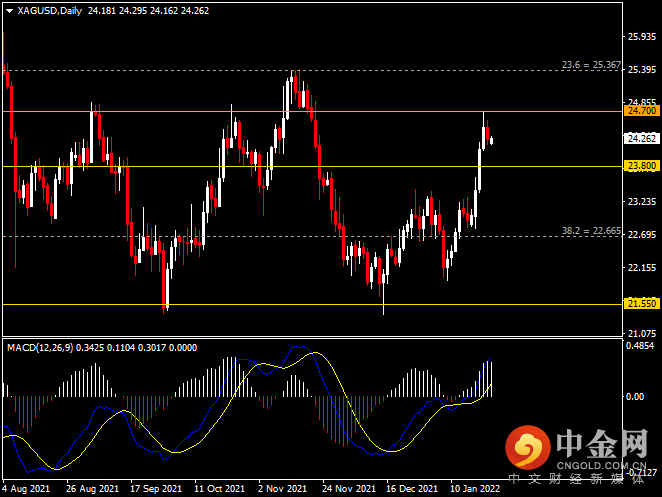Select the 0.00 MACD scale value
Screen dimensions: 662x497
(x=635, y=397)
